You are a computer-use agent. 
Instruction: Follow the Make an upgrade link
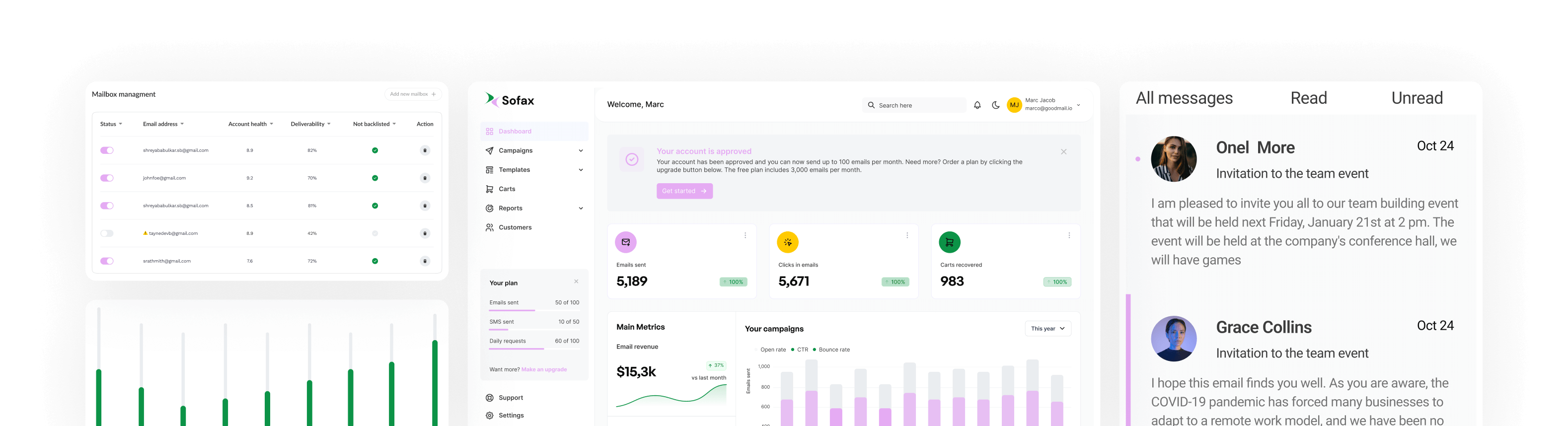tap(543, 369)
